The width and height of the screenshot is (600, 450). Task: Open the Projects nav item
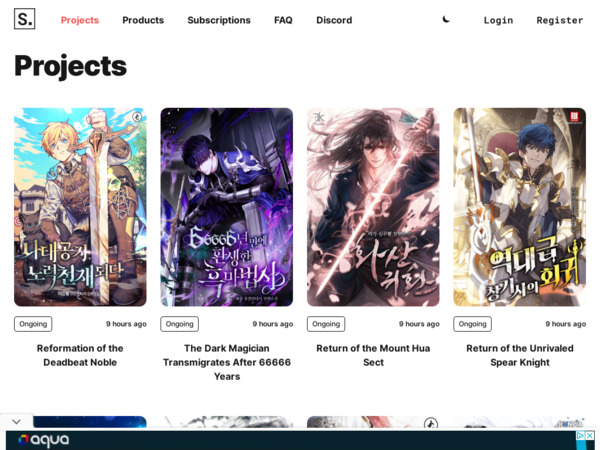pos(80,20)
